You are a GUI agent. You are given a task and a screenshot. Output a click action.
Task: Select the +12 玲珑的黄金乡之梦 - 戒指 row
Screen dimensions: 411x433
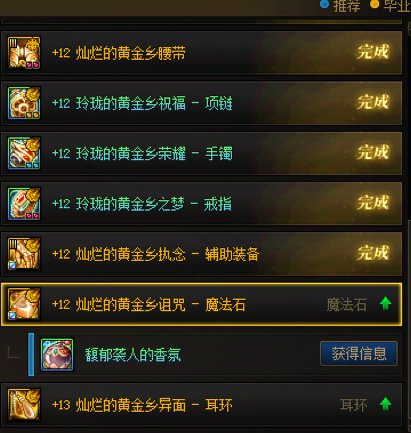coord(201,204)
